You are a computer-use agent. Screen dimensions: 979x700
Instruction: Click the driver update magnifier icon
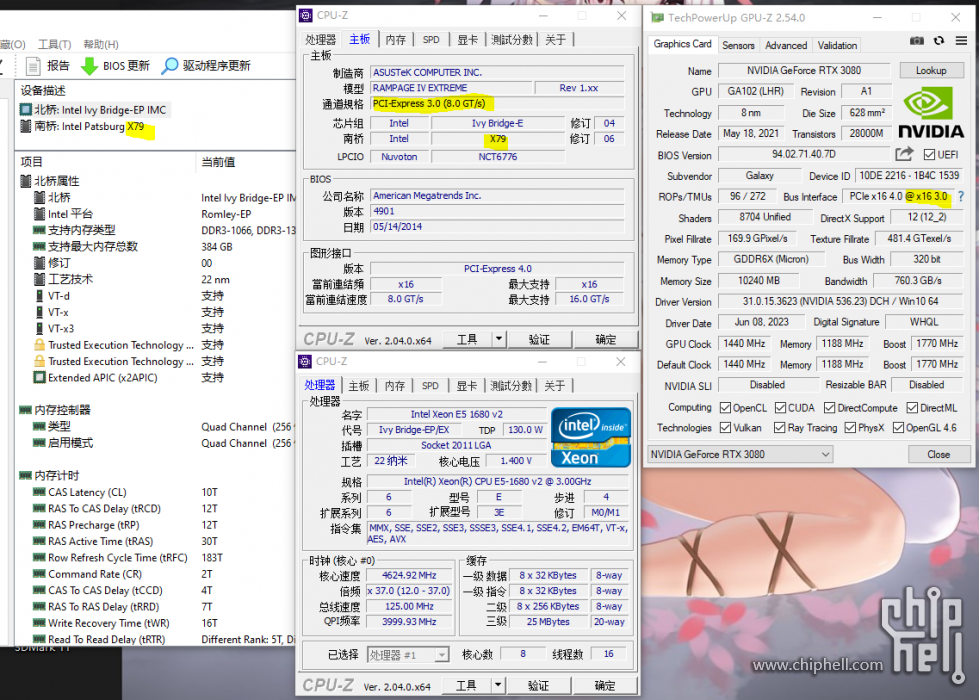(x=169, y=66)
